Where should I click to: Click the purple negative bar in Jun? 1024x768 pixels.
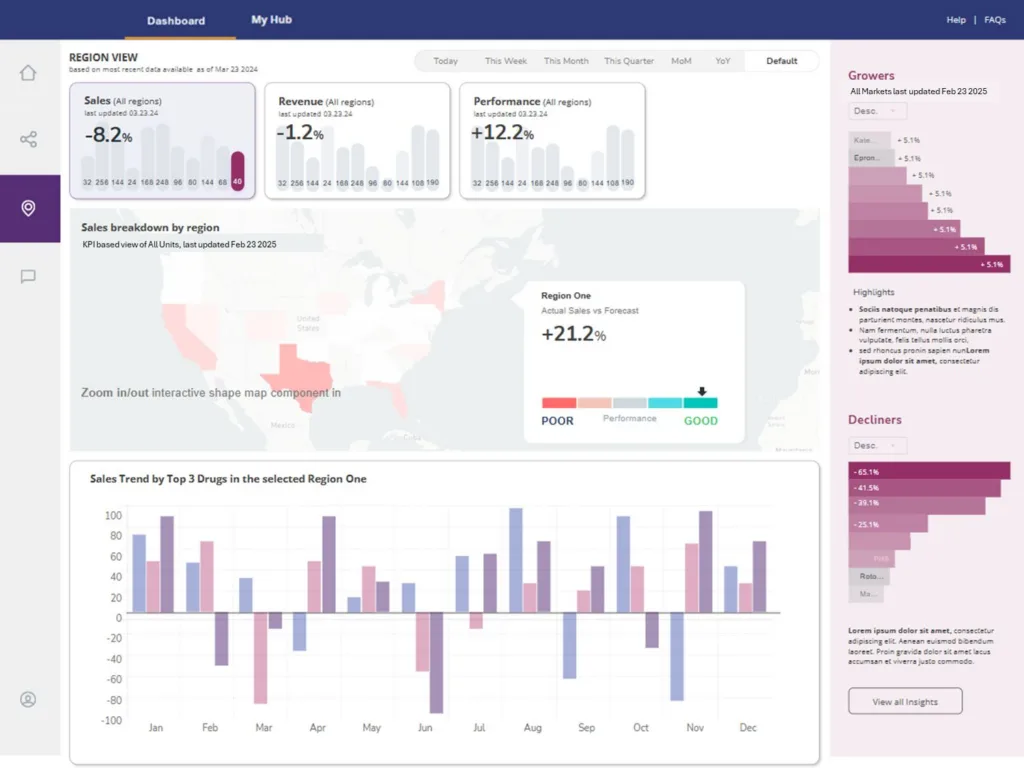tap(436, 662)
